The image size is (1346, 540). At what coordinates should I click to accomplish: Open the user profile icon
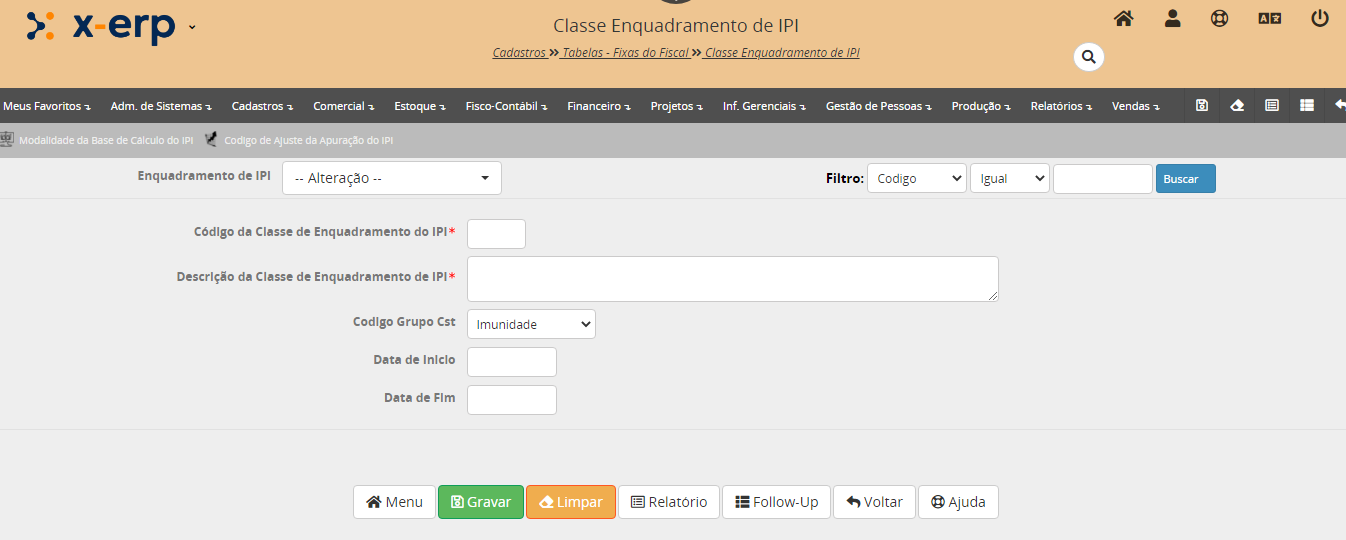click(x=1172, y=18)
